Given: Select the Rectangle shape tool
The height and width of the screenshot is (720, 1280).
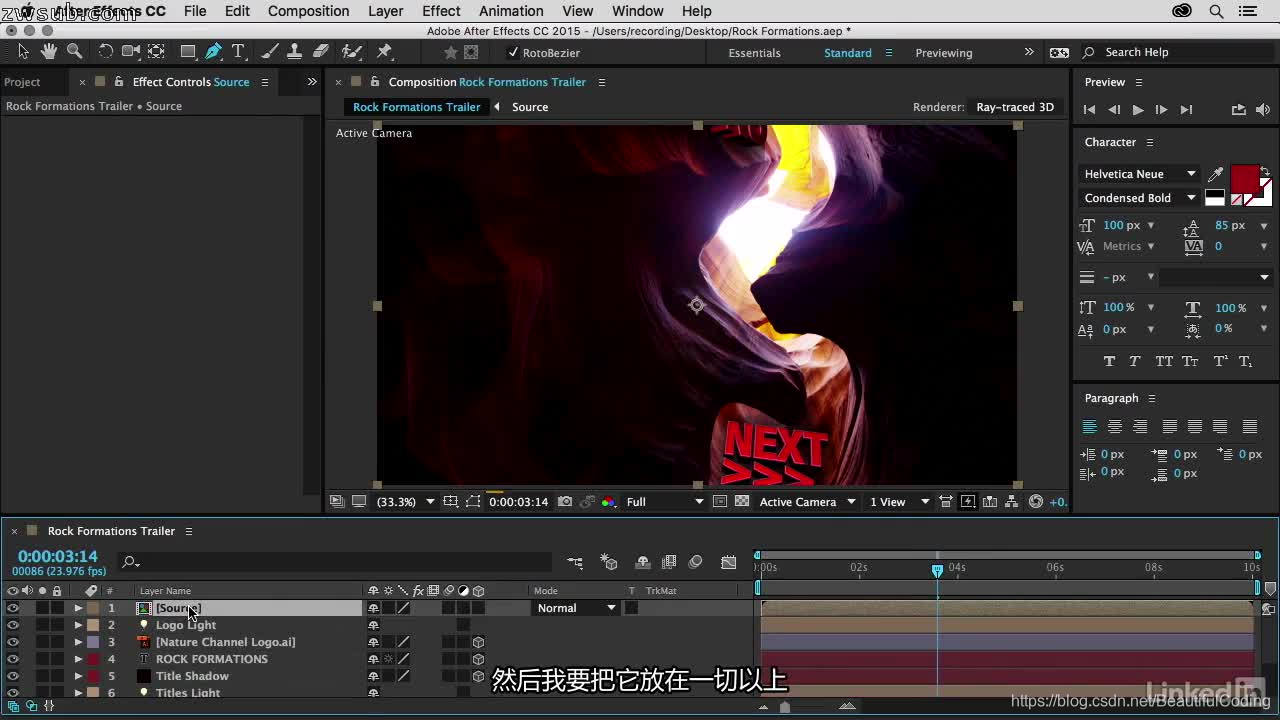Looking at the screenshot, I should click(188, 51).
